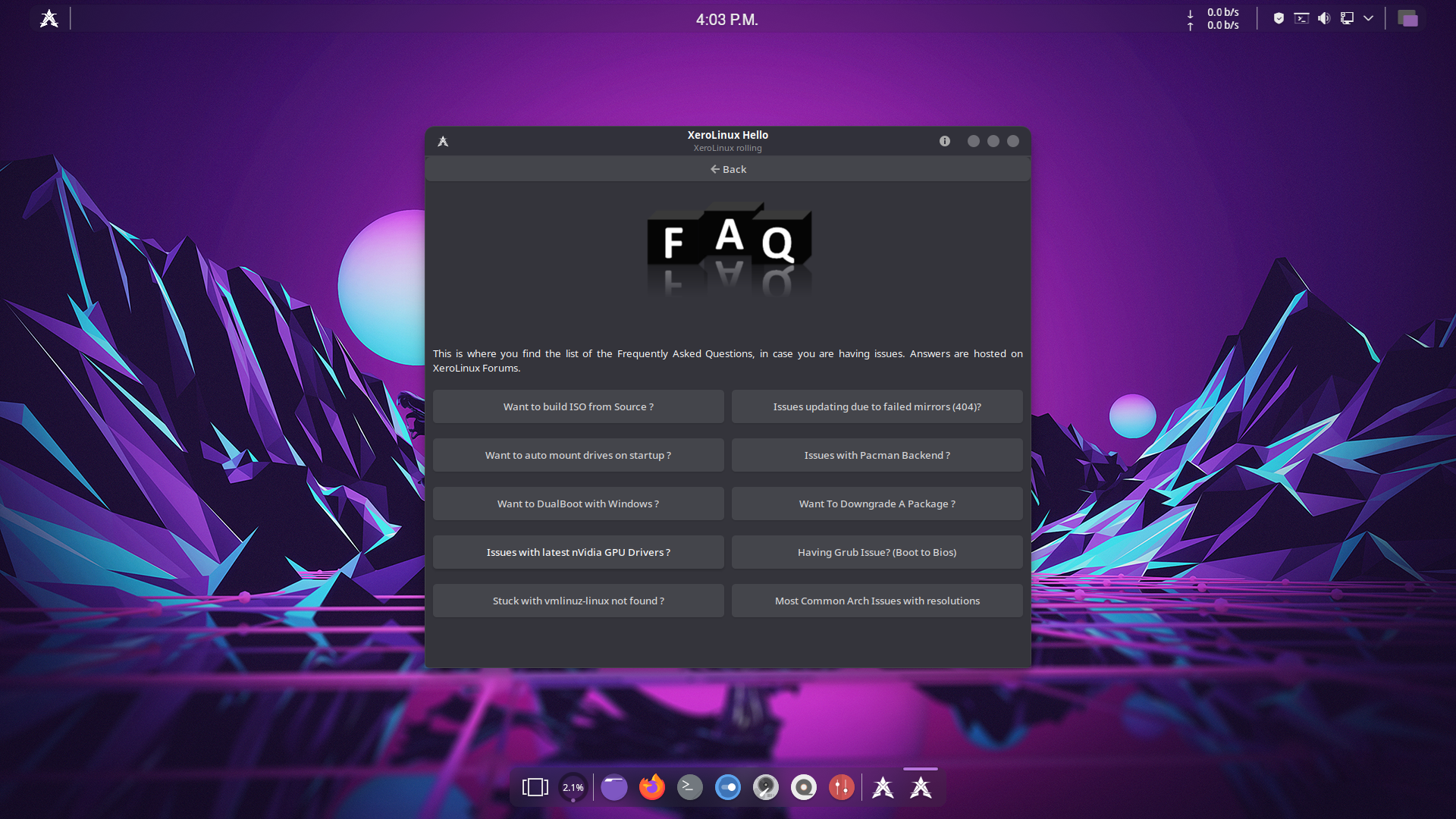The height and width of the screenshot is (819, 1456).
Task: Click the purple show-desktop icon in top panel
Action: (x=1408, y=19)
